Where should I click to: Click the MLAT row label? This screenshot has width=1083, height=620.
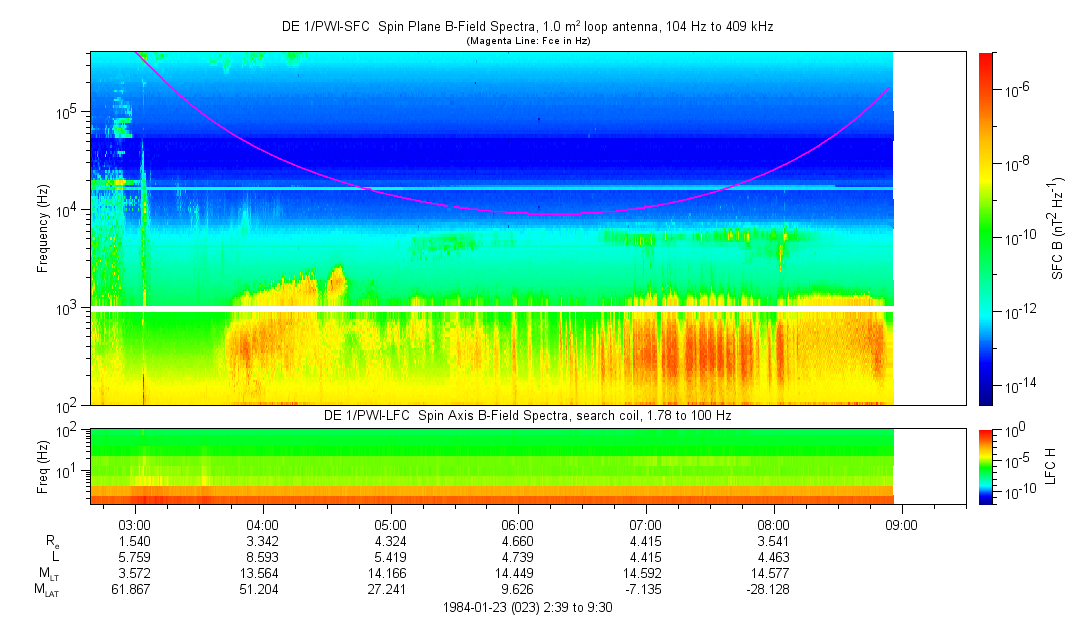tap(44, 590)
